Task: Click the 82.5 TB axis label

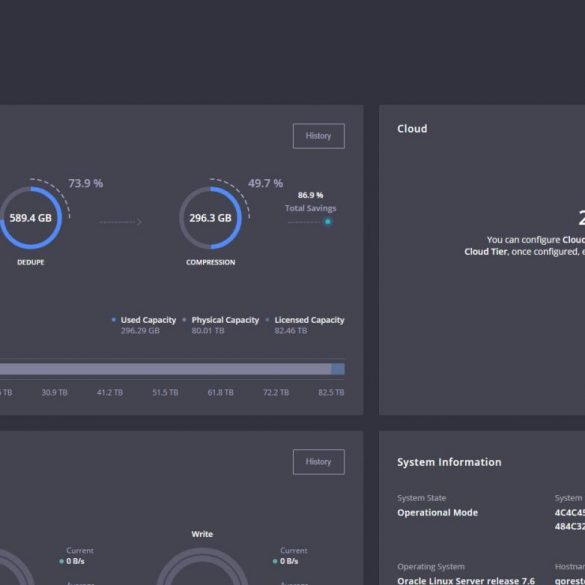Action: click(331, 392)
